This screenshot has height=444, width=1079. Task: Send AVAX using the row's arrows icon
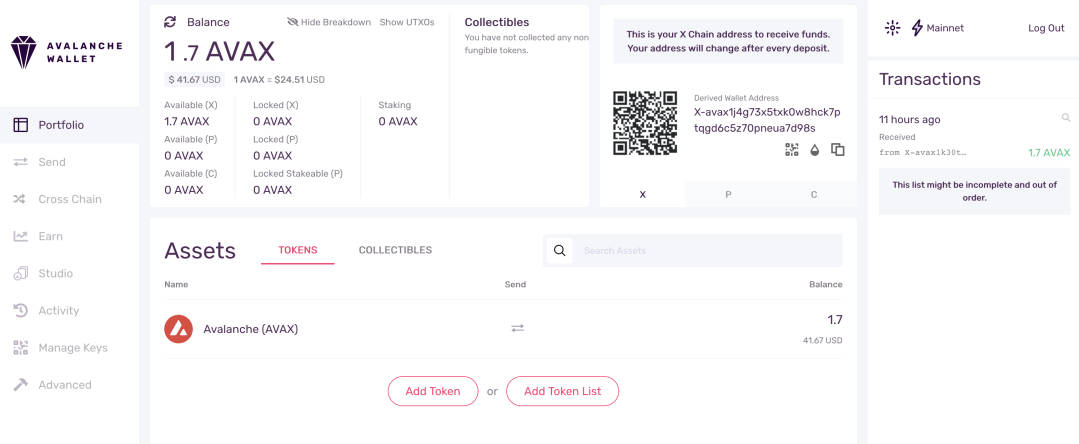(517, 329)
